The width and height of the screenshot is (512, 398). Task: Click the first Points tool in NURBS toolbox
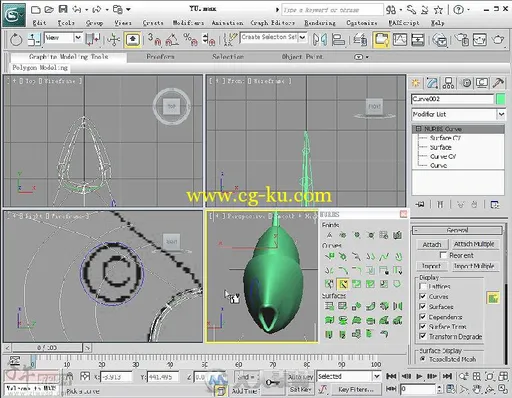(329, 235)
